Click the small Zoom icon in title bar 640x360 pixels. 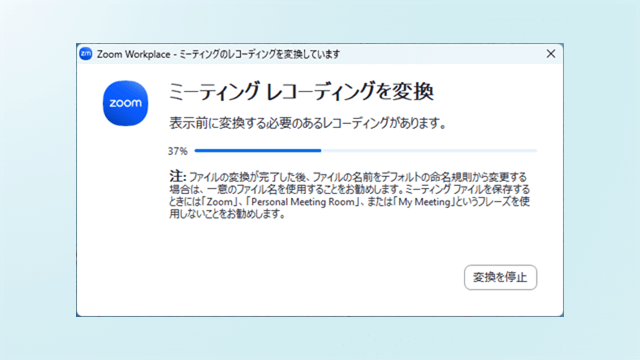86,53
